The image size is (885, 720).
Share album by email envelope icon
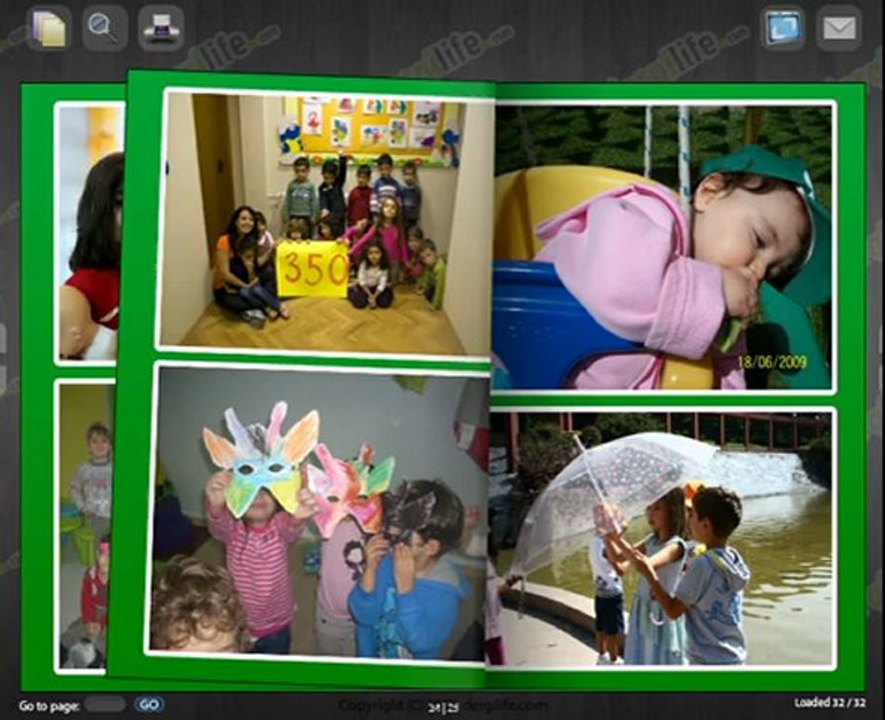[x=839, y=27]
